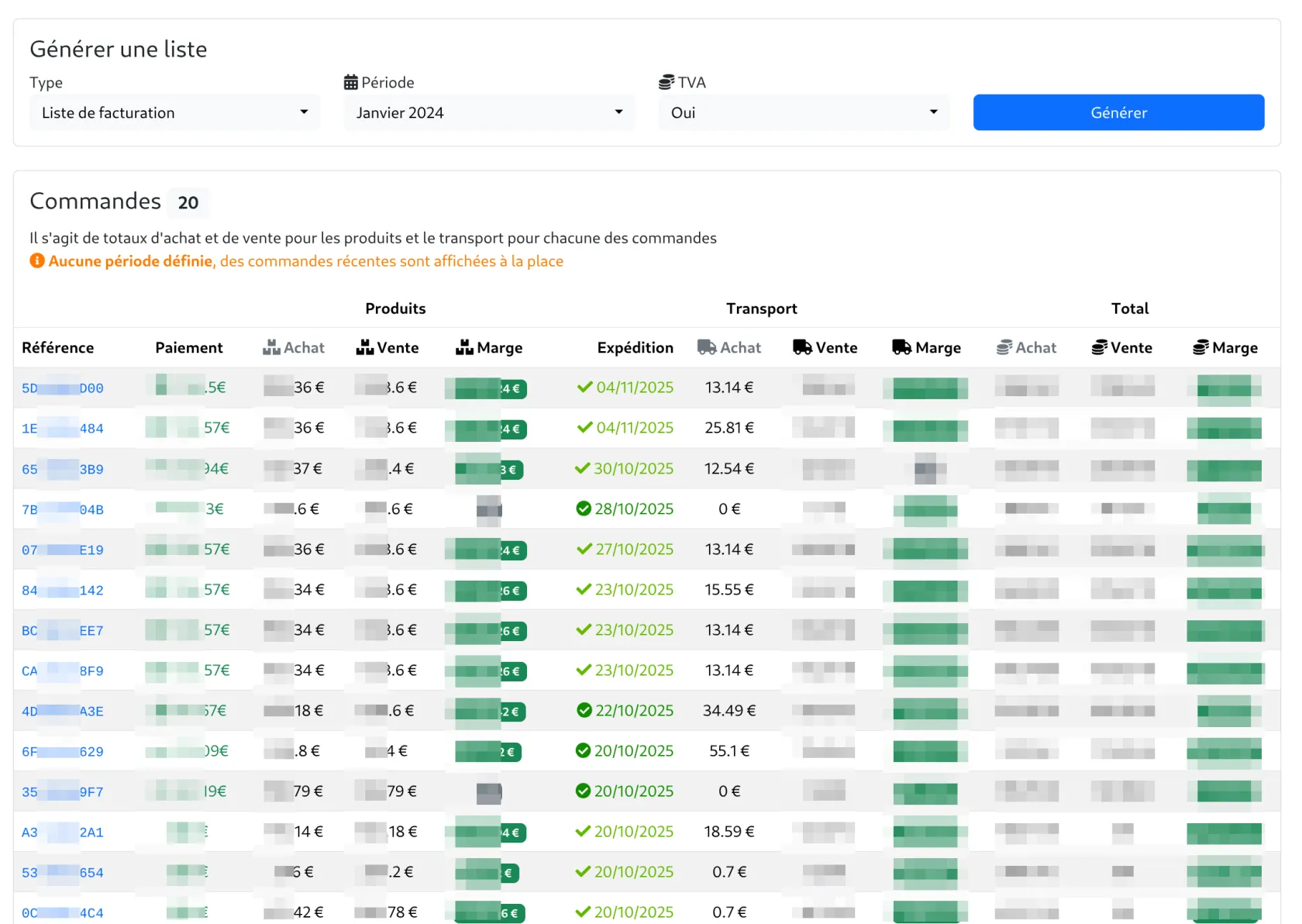Click the truck icon in Transport Achat header
Viewport: 1302px width, 924px height.
point(707,347)
